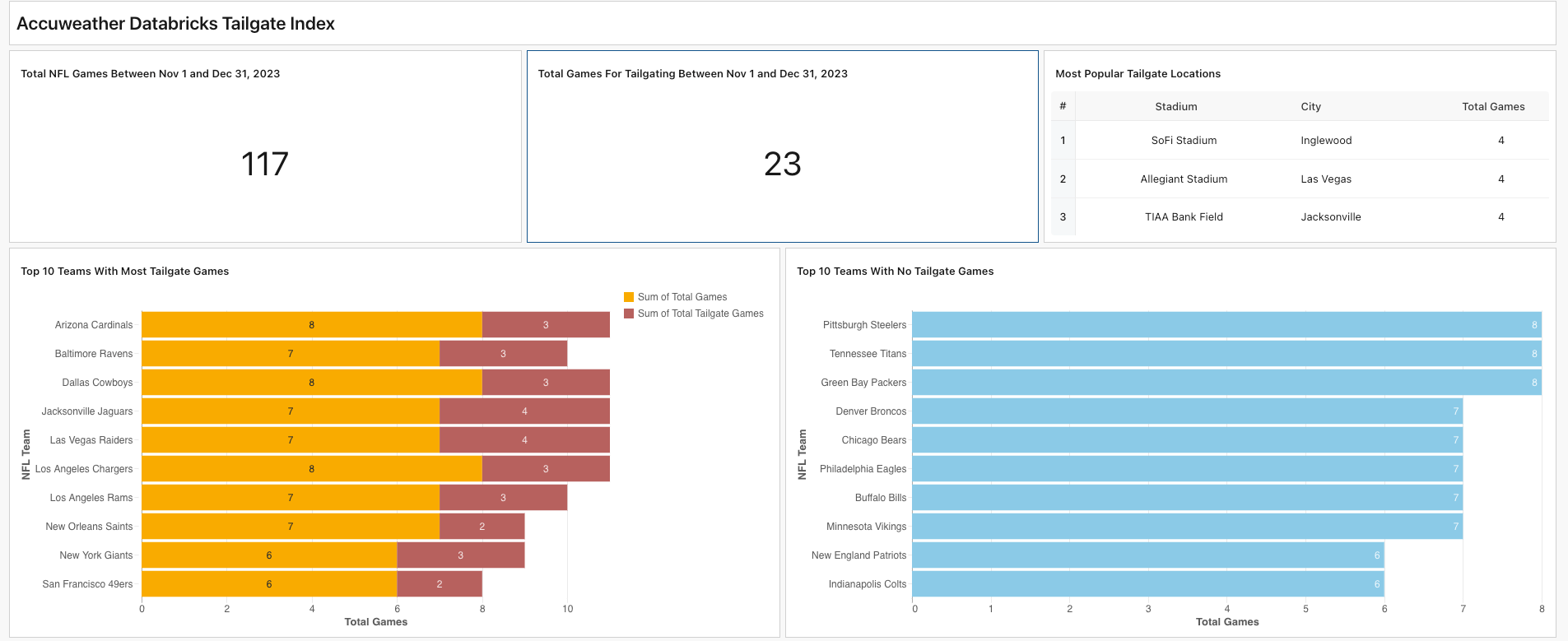The width and height of the screenshot is (1568, 641).
Task: Click the orange Sum of Total Games legend swatch
Action: tap(629, 297)
